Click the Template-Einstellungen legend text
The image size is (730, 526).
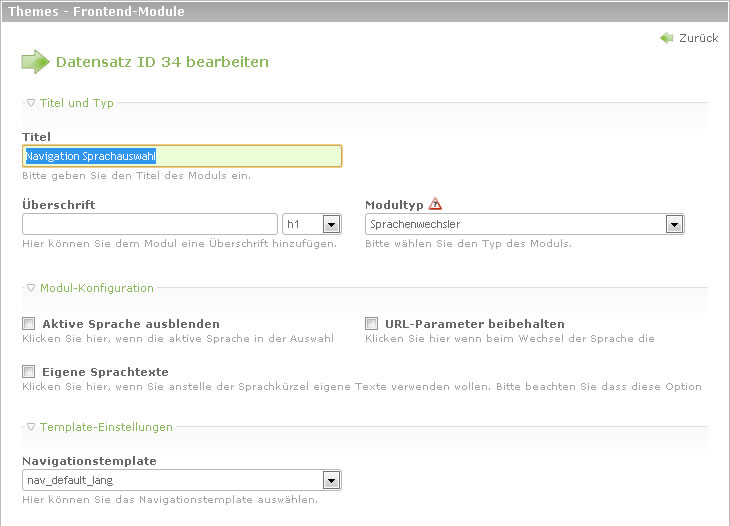pyautogui.click(x=106, y=427)
